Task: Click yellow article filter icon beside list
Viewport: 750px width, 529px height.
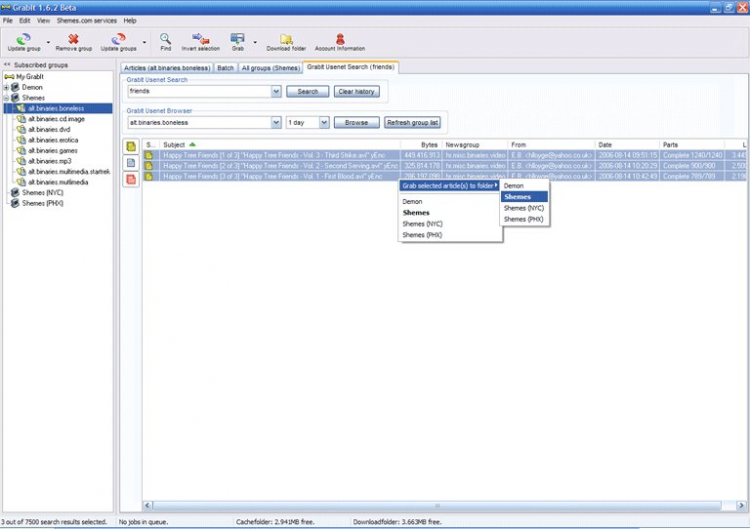Action: point(131,147)
